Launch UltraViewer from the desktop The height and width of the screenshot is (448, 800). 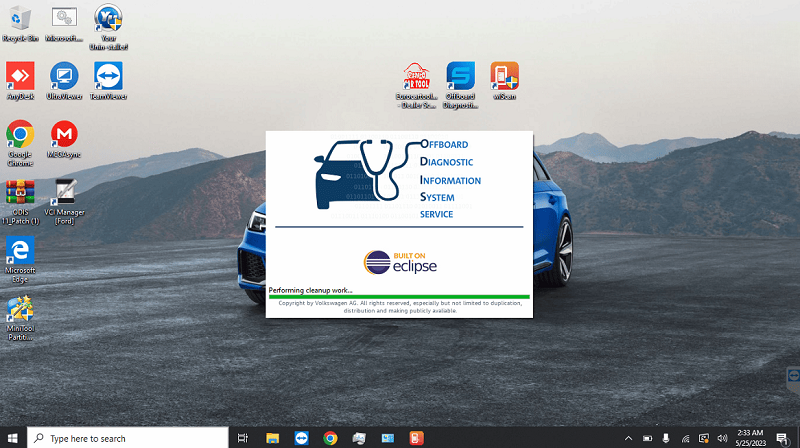pyautogui.click(x=64, y=81)
